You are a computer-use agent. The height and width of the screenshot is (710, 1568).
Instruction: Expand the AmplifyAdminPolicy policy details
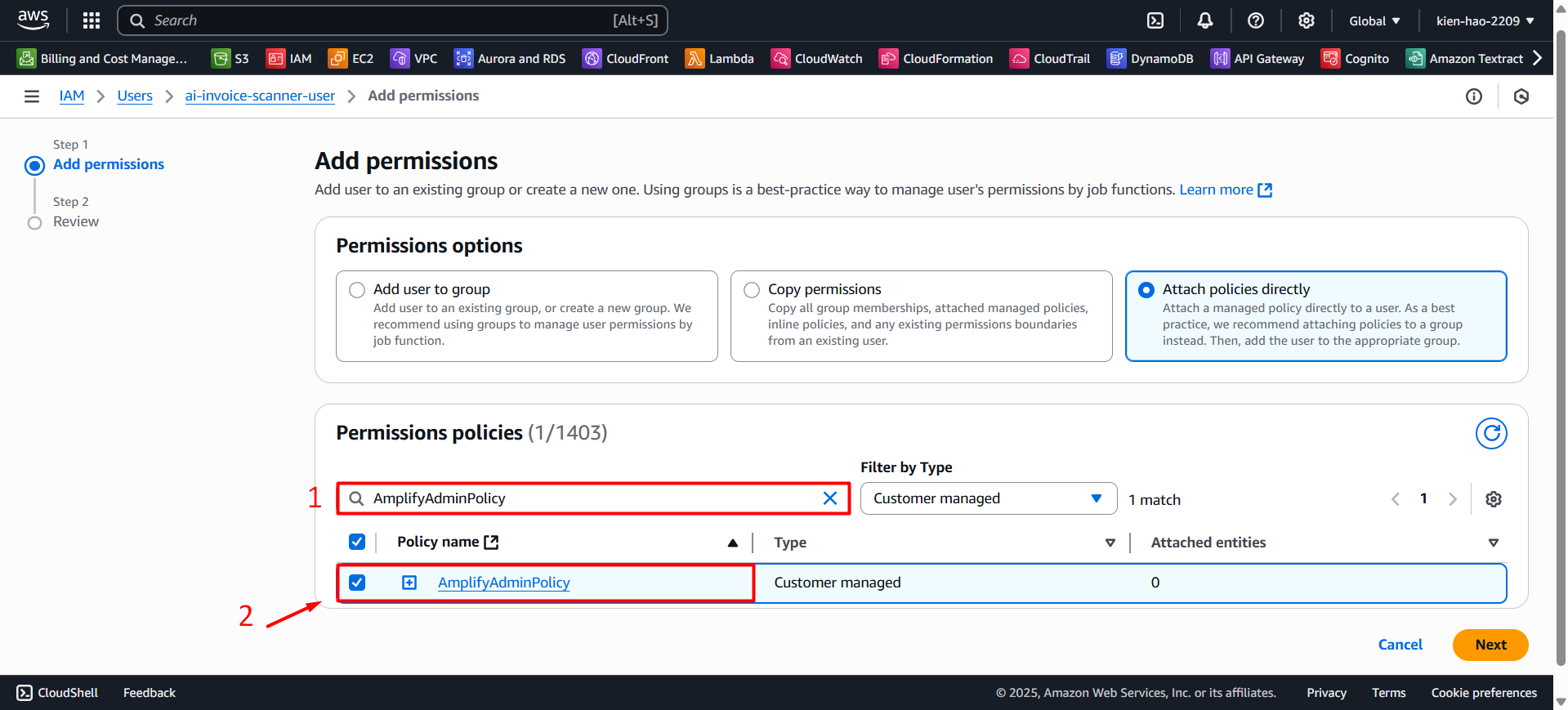click(409, 583)
